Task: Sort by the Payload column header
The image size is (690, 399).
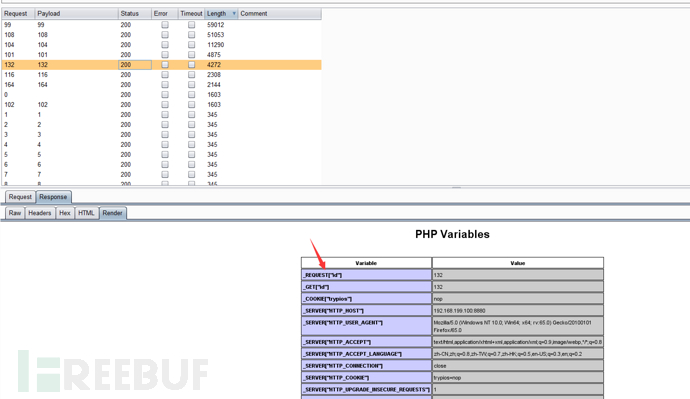Action: (76, 14)
